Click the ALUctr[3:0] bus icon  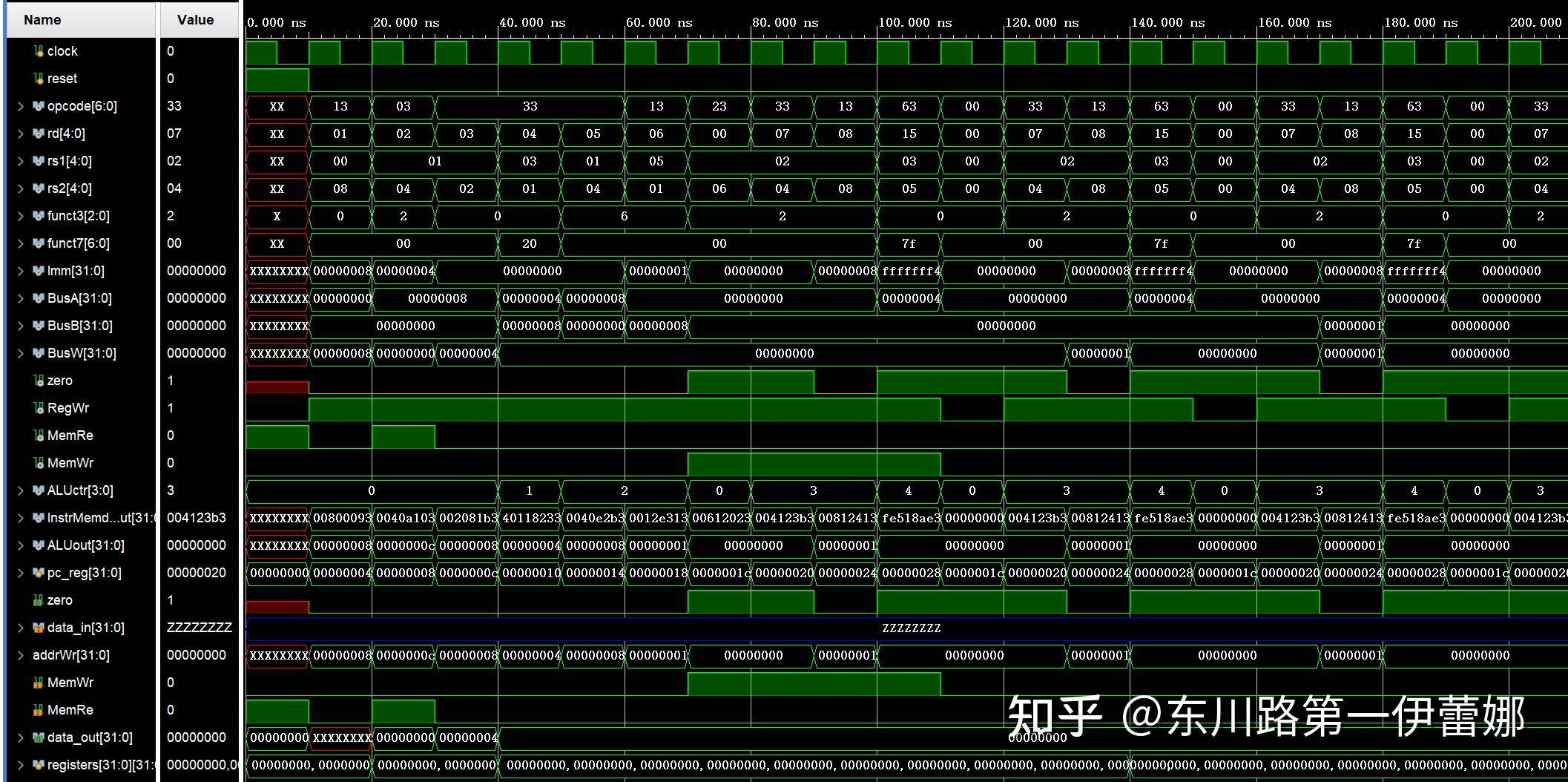pos(39,490)
